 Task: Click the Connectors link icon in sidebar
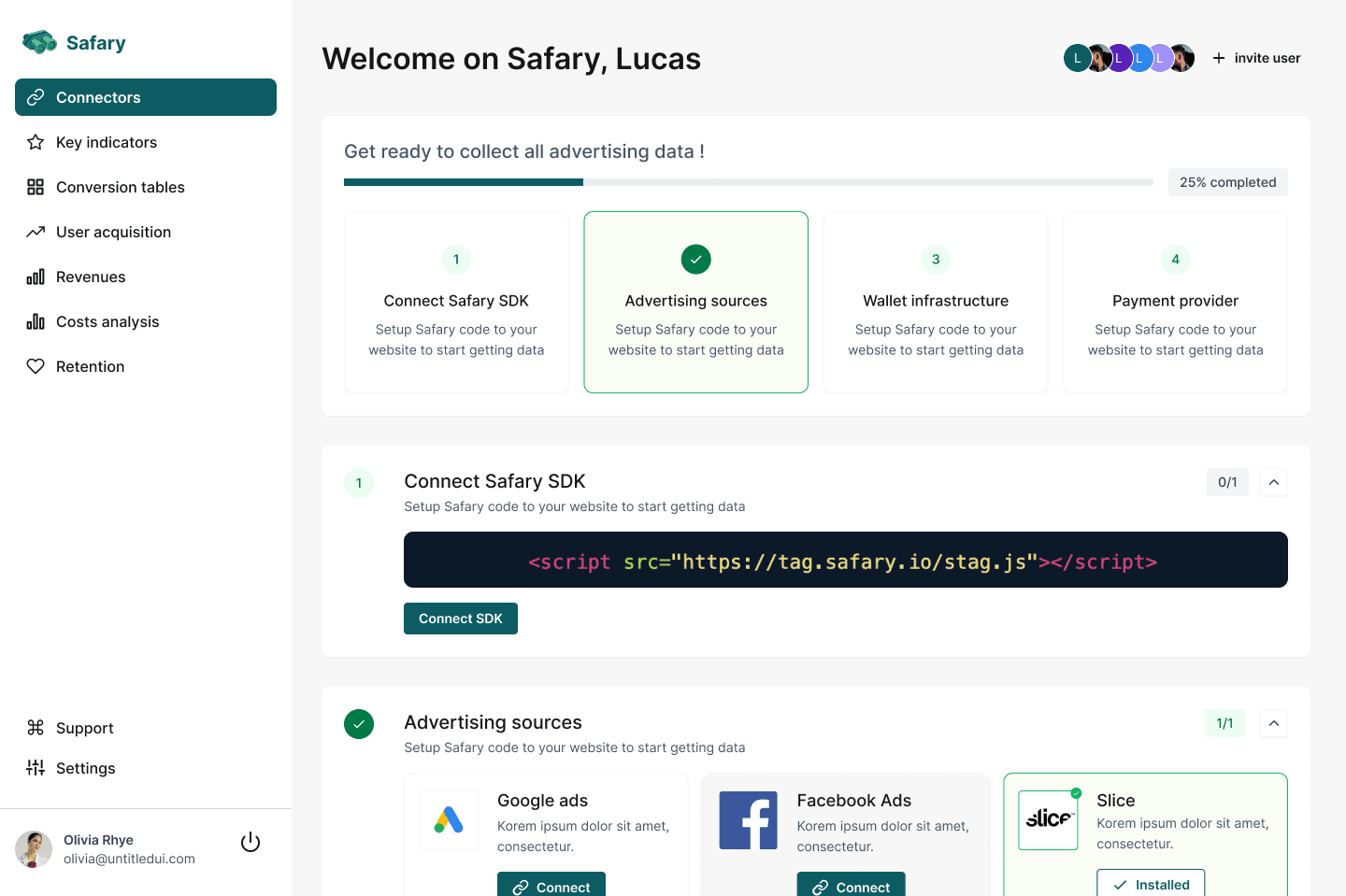coord(36,97)
